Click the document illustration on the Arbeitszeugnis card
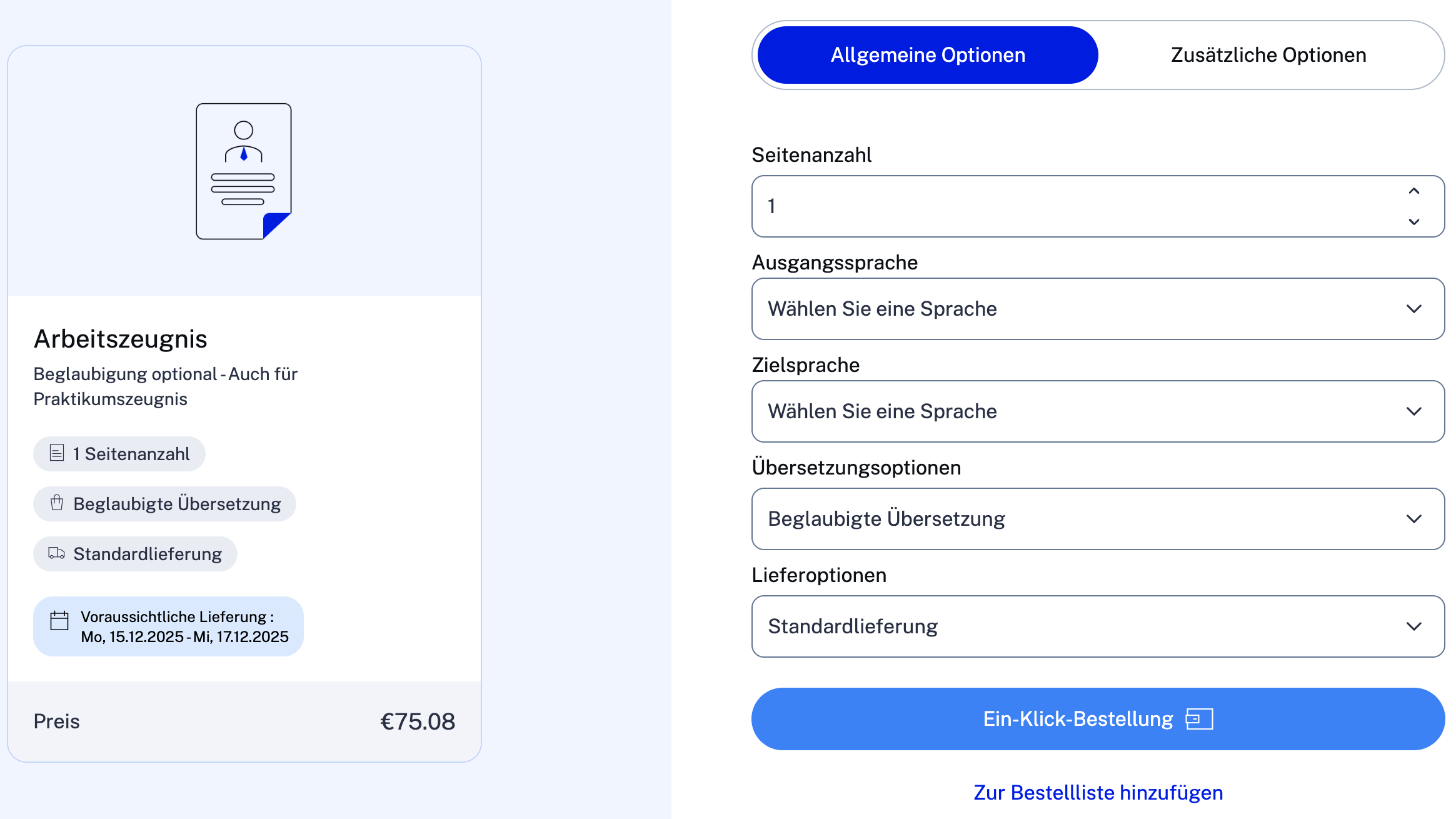The height and width of the screenshot is (819, 1456). point(244,171)
